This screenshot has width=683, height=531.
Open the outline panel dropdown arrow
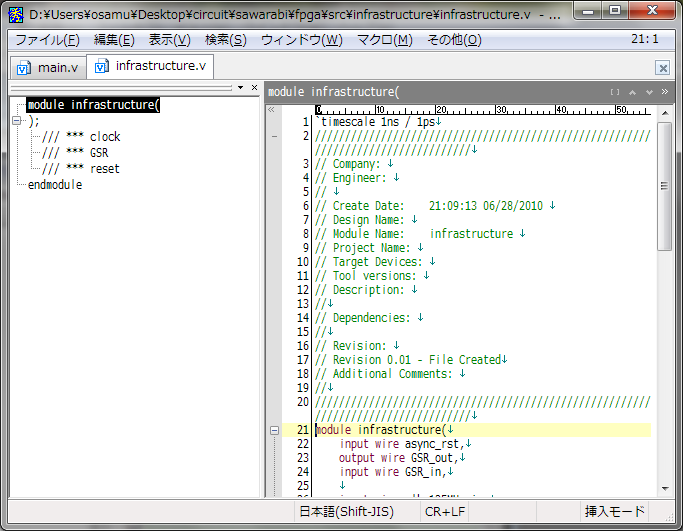[242, 88]
